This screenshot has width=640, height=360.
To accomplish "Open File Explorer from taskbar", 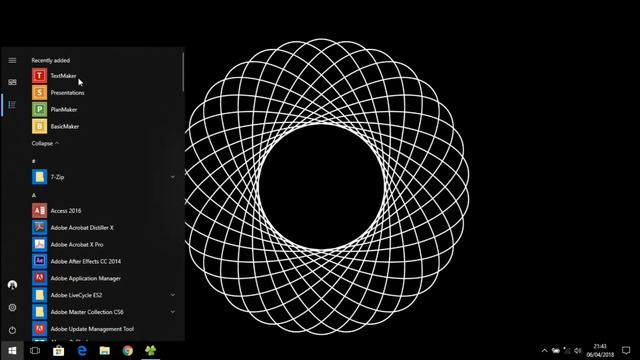I will (x=105, y=351).
